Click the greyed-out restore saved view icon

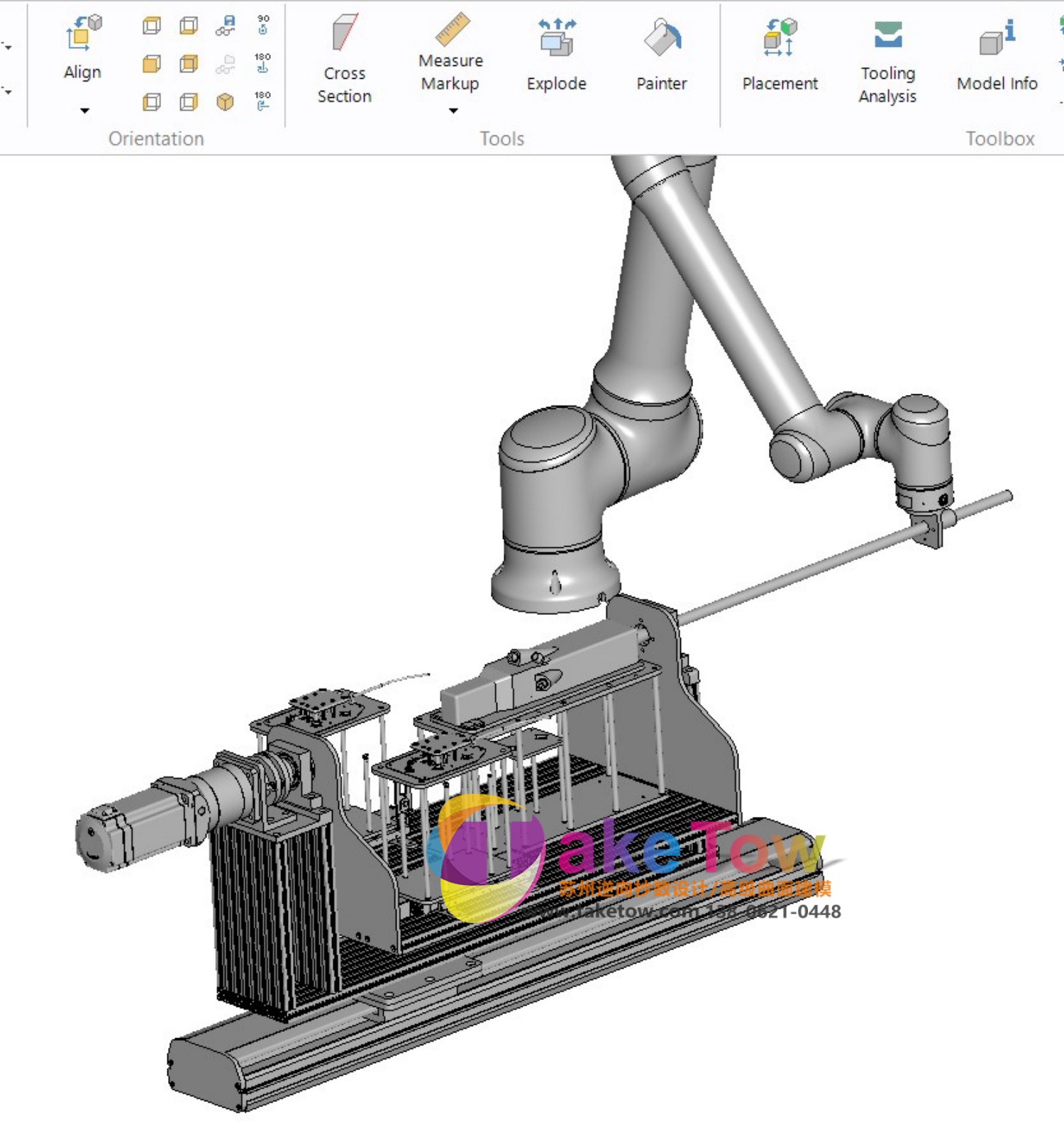226,65
